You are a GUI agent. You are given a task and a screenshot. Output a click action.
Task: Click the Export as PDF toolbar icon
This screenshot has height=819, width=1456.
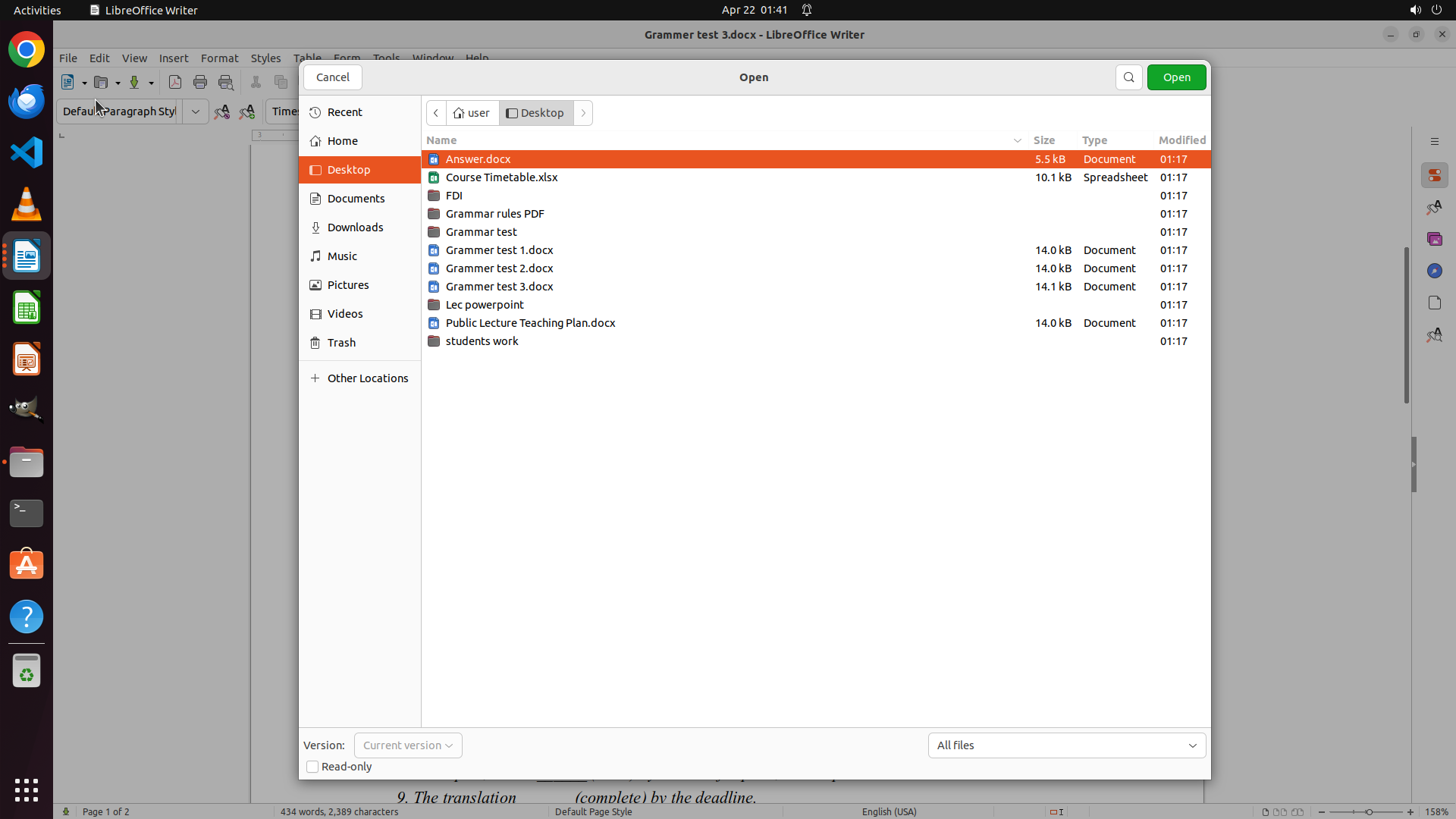[175, 83]
